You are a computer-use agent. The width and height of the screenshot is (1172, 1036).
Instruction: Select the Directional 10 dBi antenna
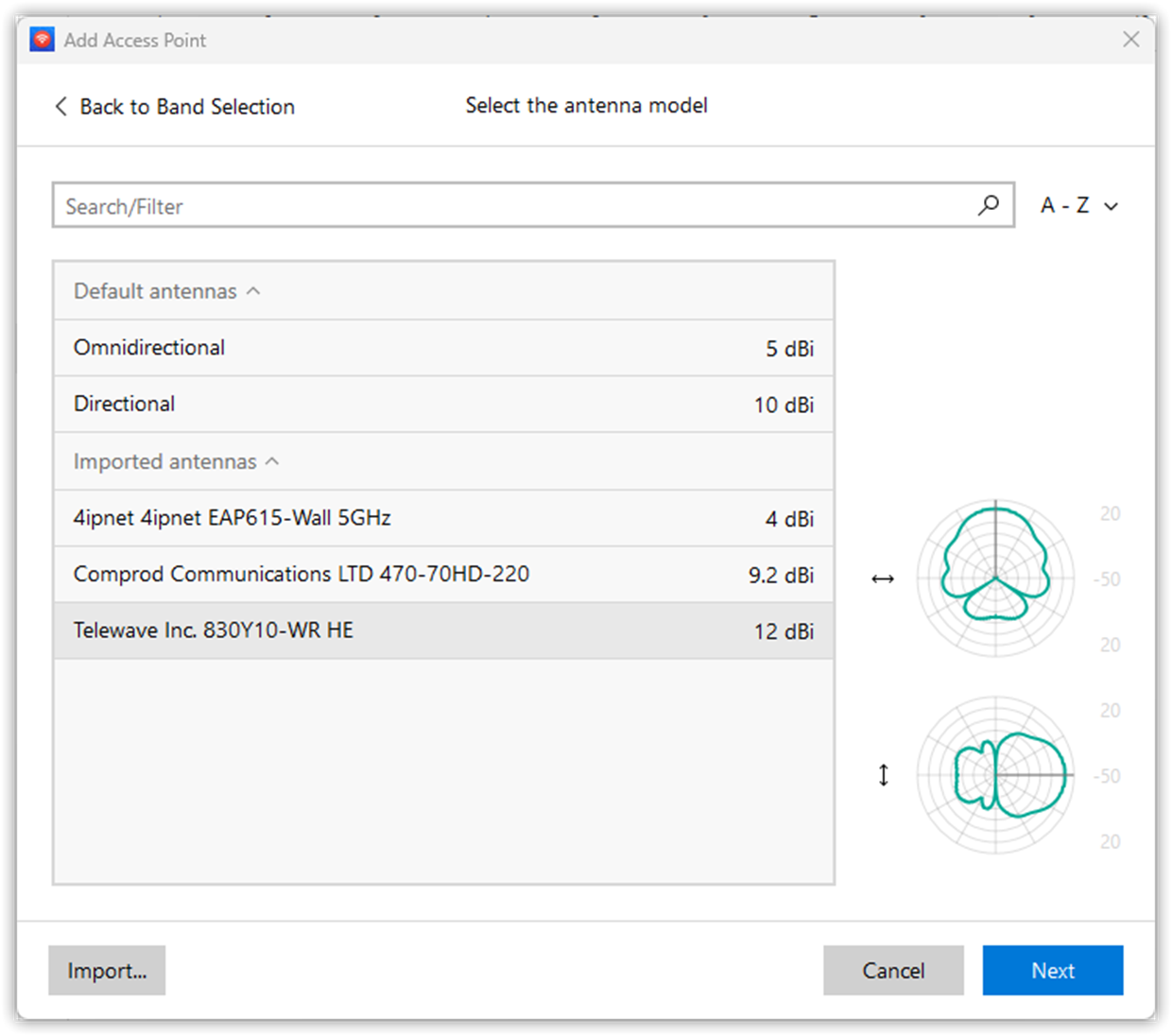pyautogui.click(x=444, y=405)
